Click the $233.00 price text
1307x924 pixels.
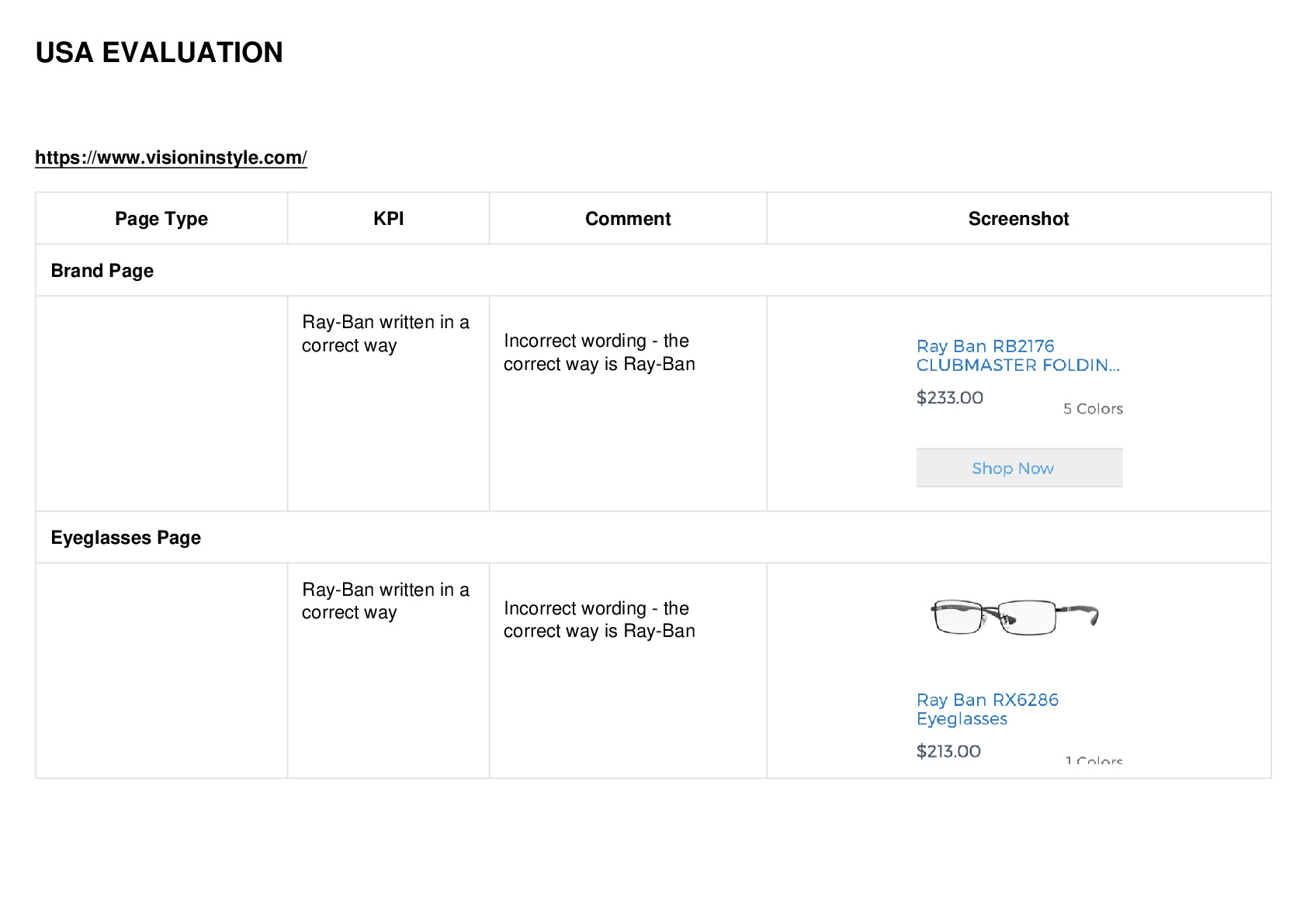click(x=949, y=398)
